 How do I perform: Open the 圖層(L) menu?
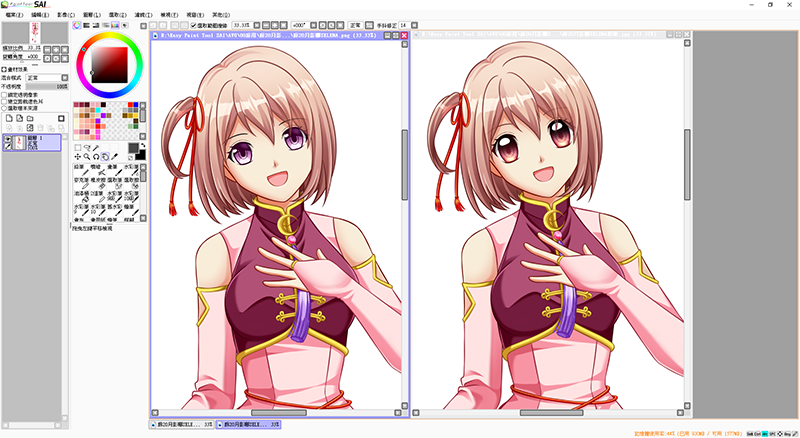coord(92,15)
